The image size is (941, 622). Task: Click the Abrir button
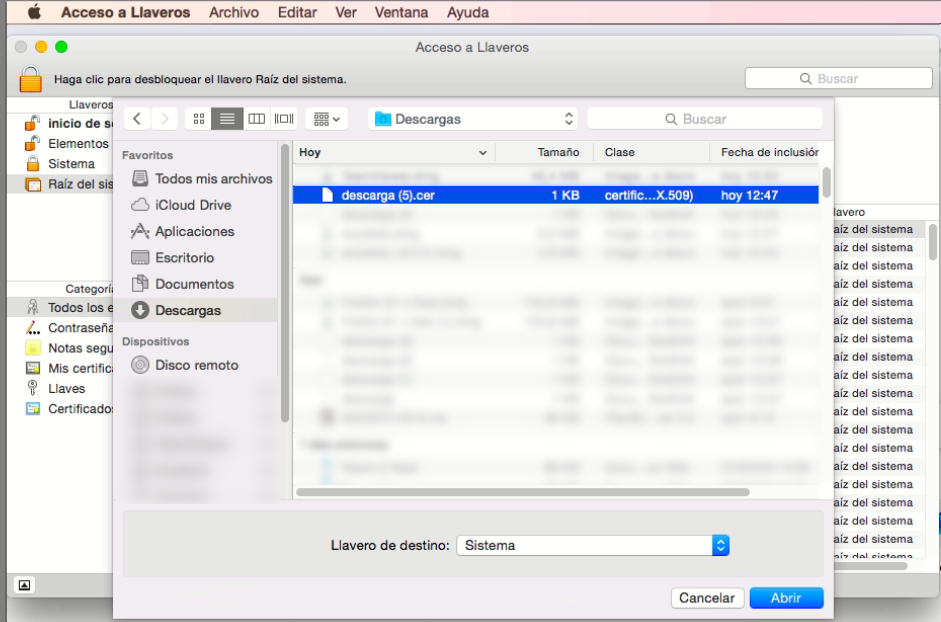tap(786, 597)
